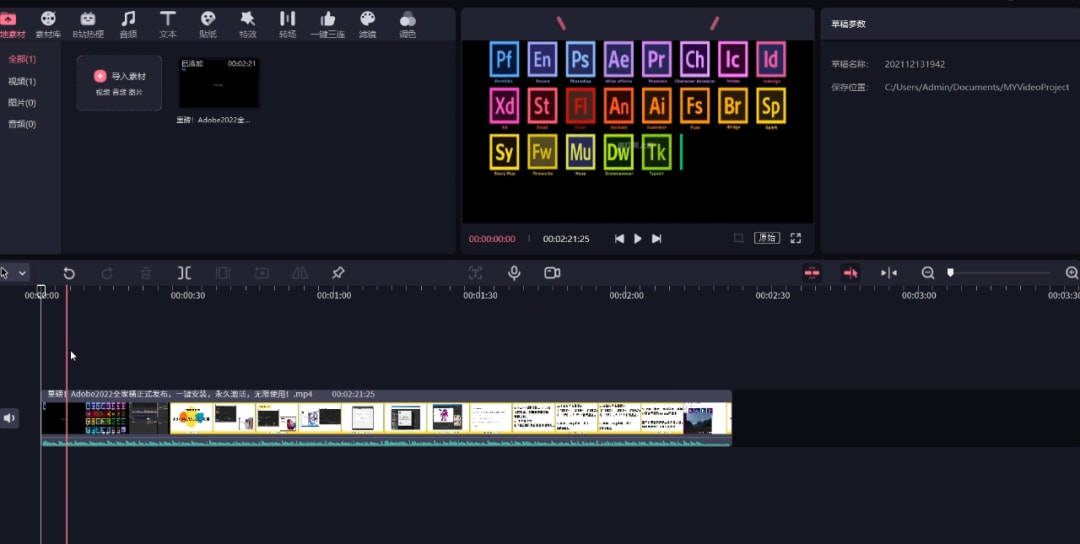Select the pointer selection tool
The image size is (1080, 544).
[x=6, y=273]
